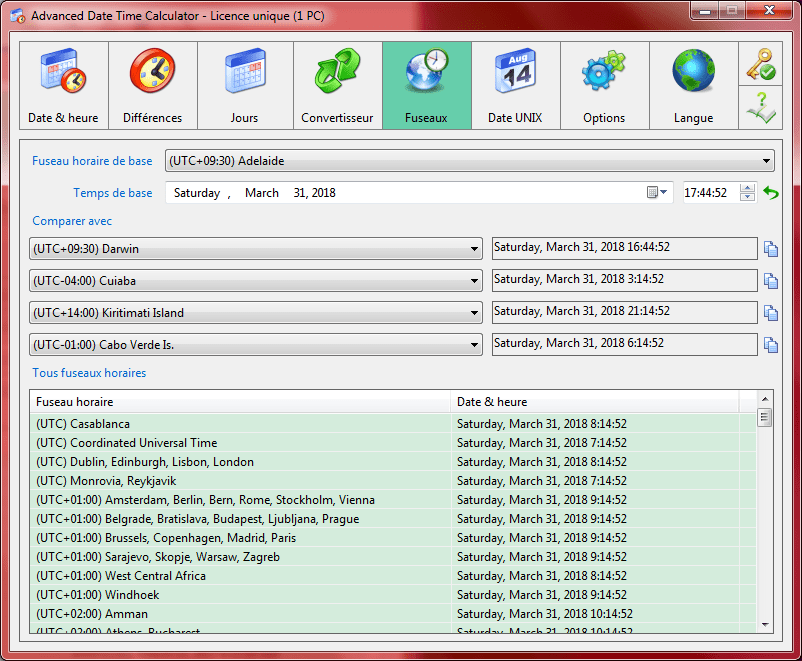Select the Convertisseur tab
The width and height of the screenshot is (802, 661).
click(338, 85)
